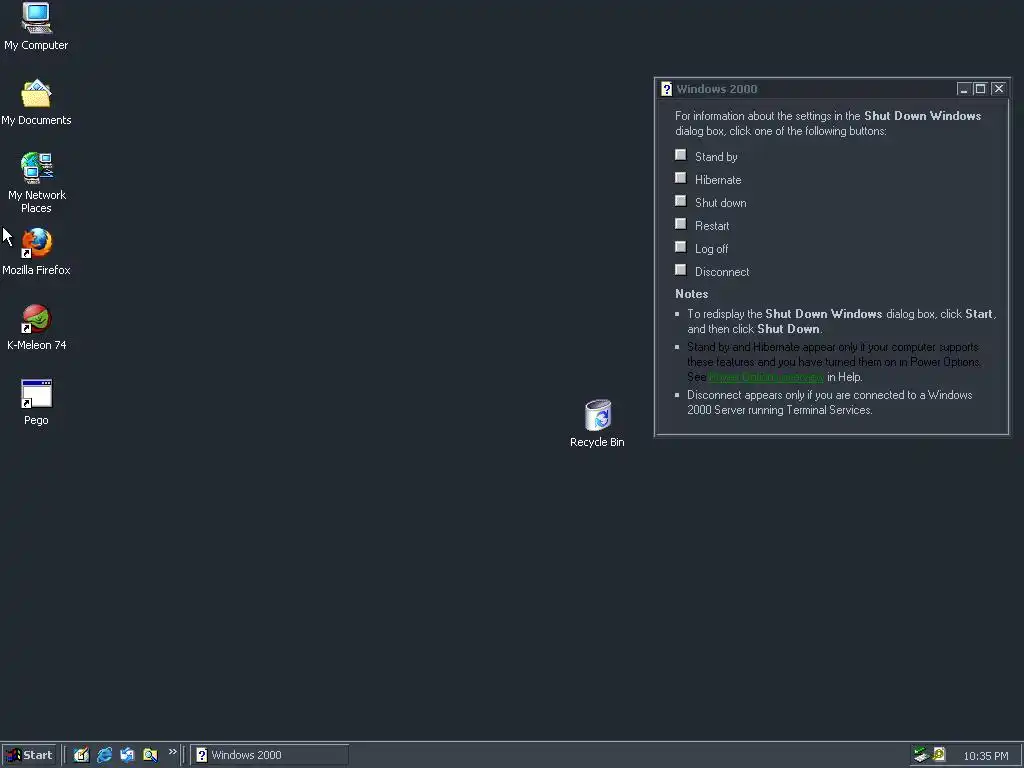Click the Disconnect help button

tap(680, 270)
